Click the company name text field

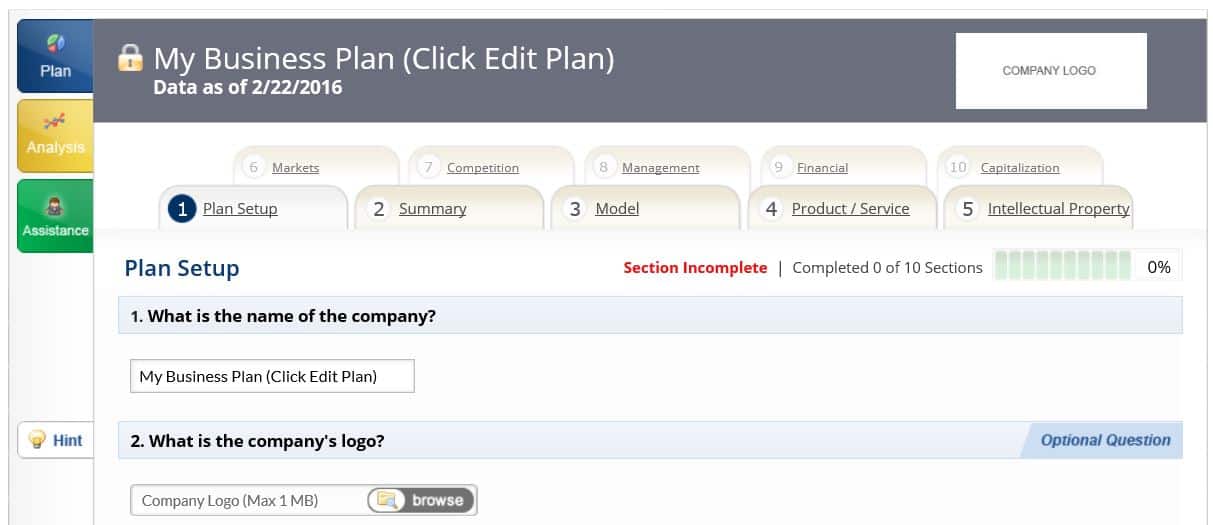click(272, 376)
